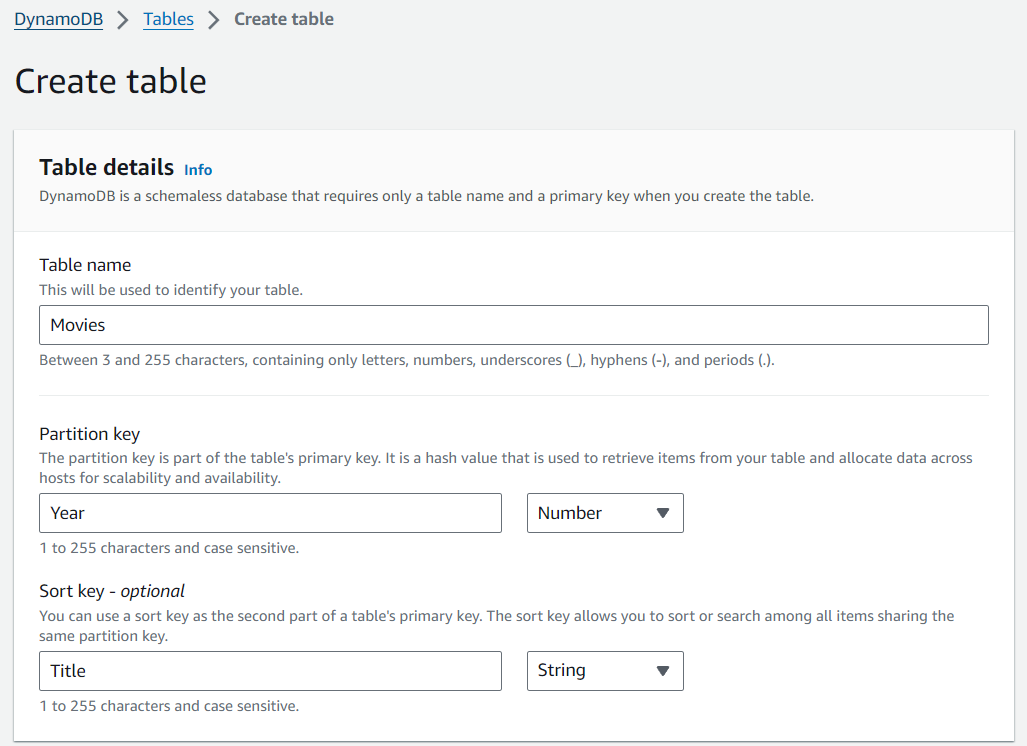Click the chevron after the DynamoDB breadcrumb
Viewport: 1027px width, 746px height.
pyautogui.click(x=123, y=20)
